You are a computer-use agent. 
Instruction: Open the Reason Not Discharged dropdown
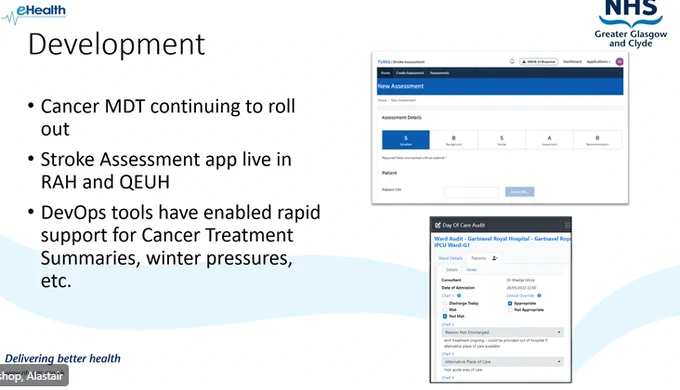(503, 332)
